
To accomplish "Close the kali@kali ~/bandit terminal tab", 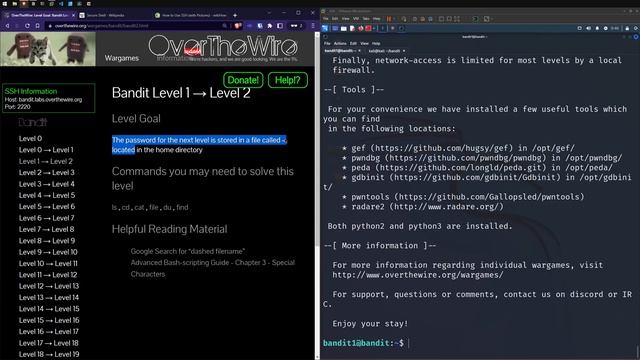I will (x=404, y=51).
